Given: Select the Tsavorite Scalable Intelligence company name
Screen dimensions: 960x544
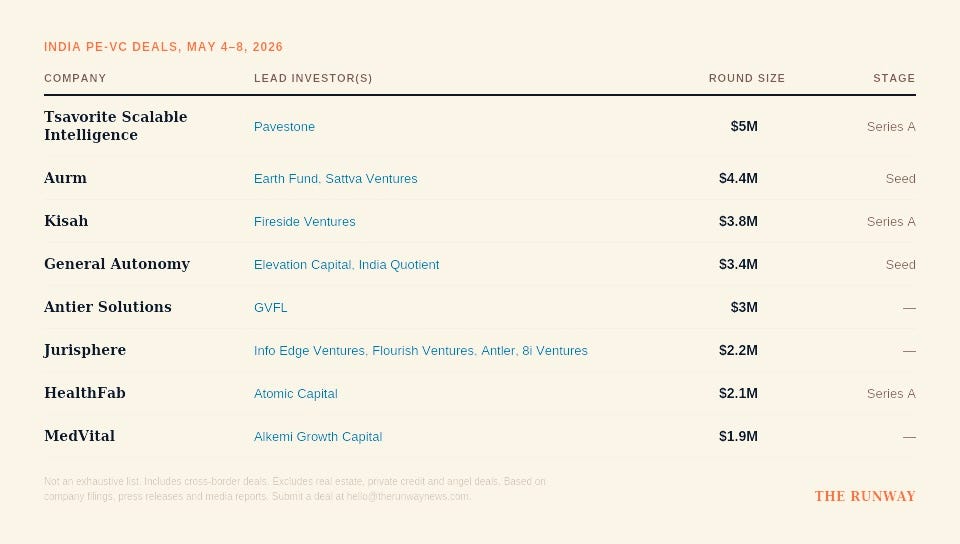Looking at the screenshot, I should pyautogui.click(x=116, y=126).
